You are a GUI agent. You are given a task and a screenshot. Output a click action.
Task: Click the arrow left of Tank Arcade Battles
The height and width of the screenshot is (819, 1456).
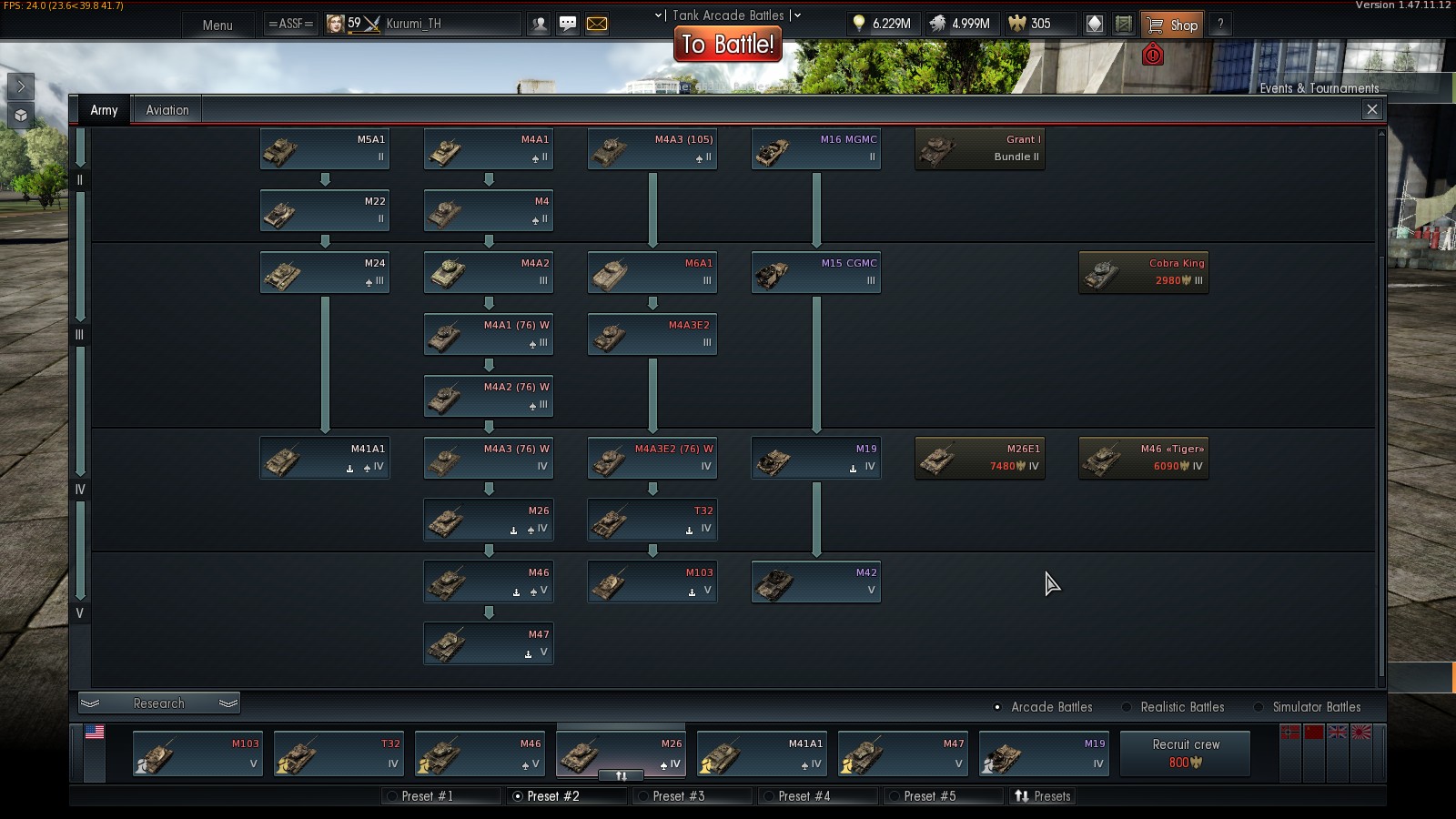point(659,15)
